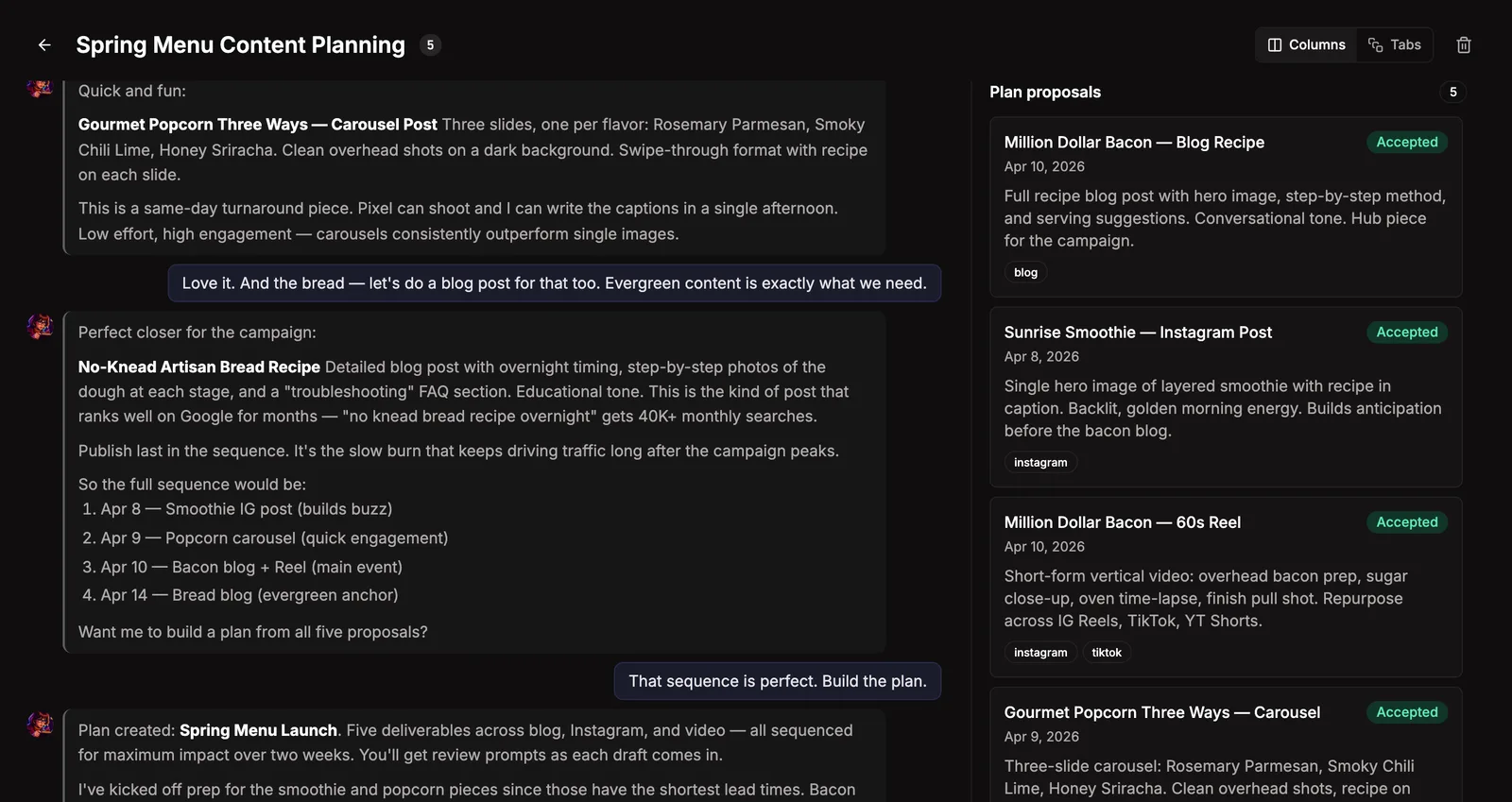Viewport: 1512px width, 802px height.
Task: Select the blog tag on Bacon Blog Recipe
Action: point(1025,272)
